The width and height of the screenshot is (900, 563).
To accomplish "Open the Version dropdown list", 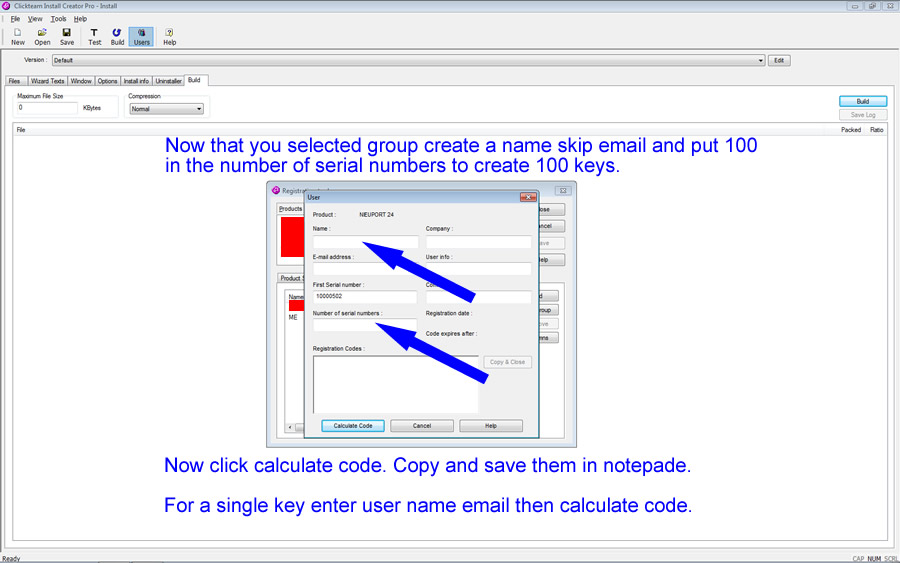I will coord(760,61).
